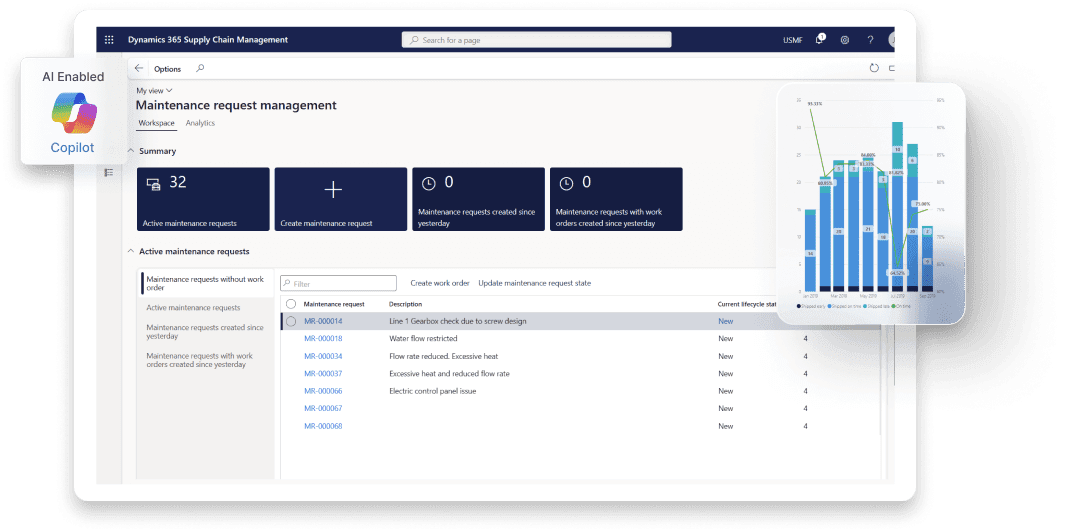Open the app launcher waffle menu
This screenshot has height=531, width=1067.
(x=109, y=40)
